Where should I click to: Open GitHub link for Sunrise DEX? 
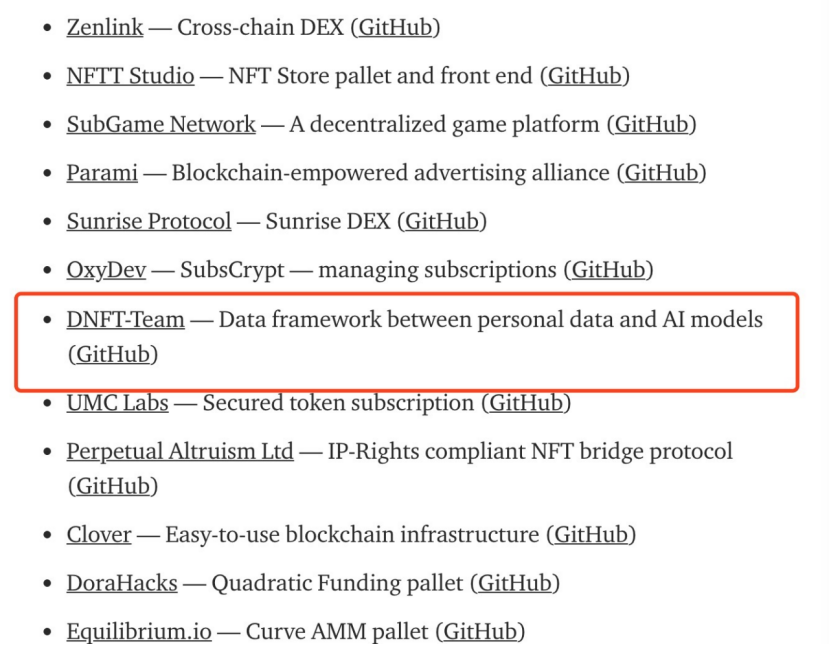click(x=442, y=221)
